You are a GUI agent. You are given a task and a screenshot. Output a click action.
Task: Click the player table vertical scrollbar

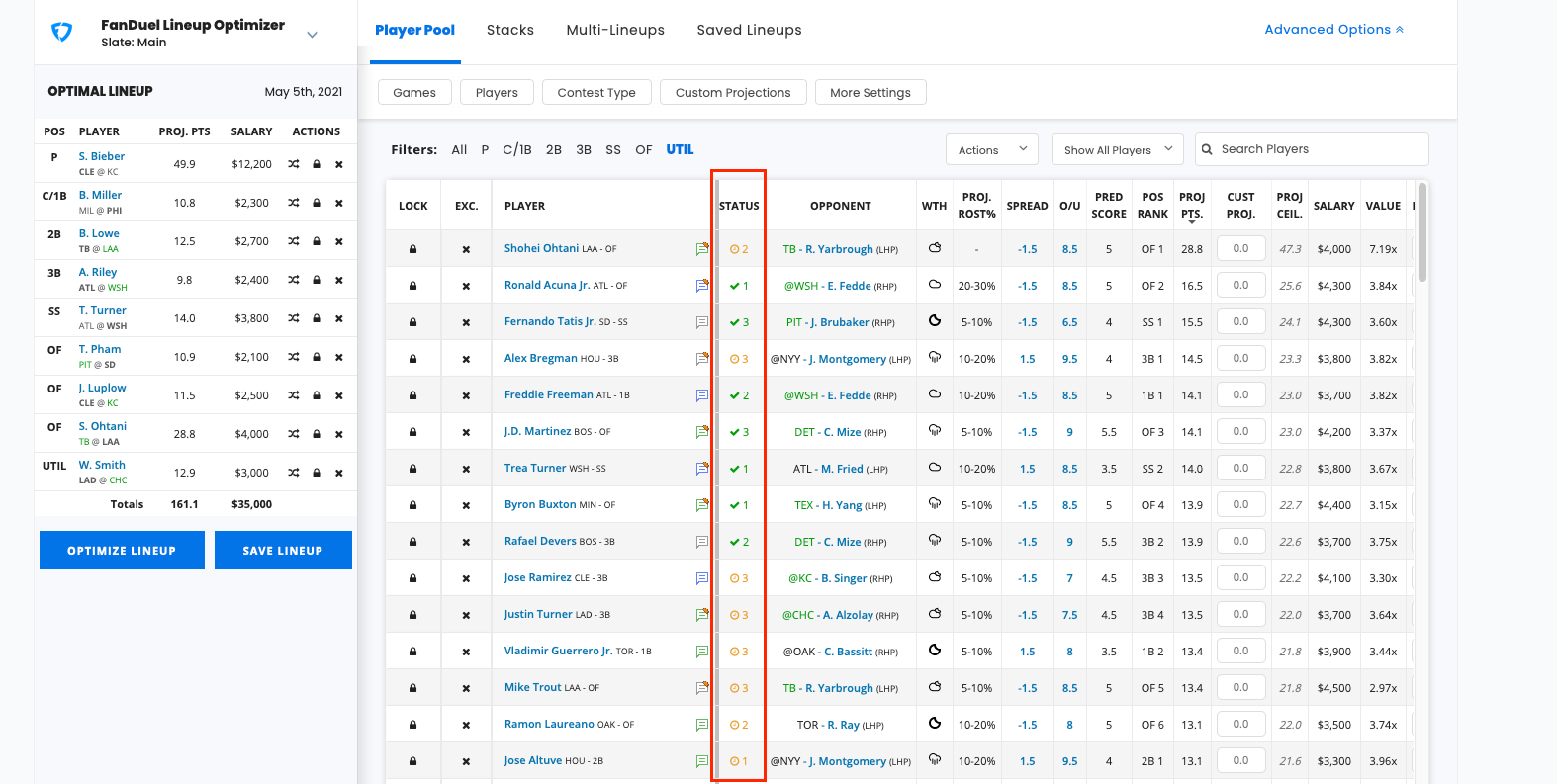[x=1422, y=232]
